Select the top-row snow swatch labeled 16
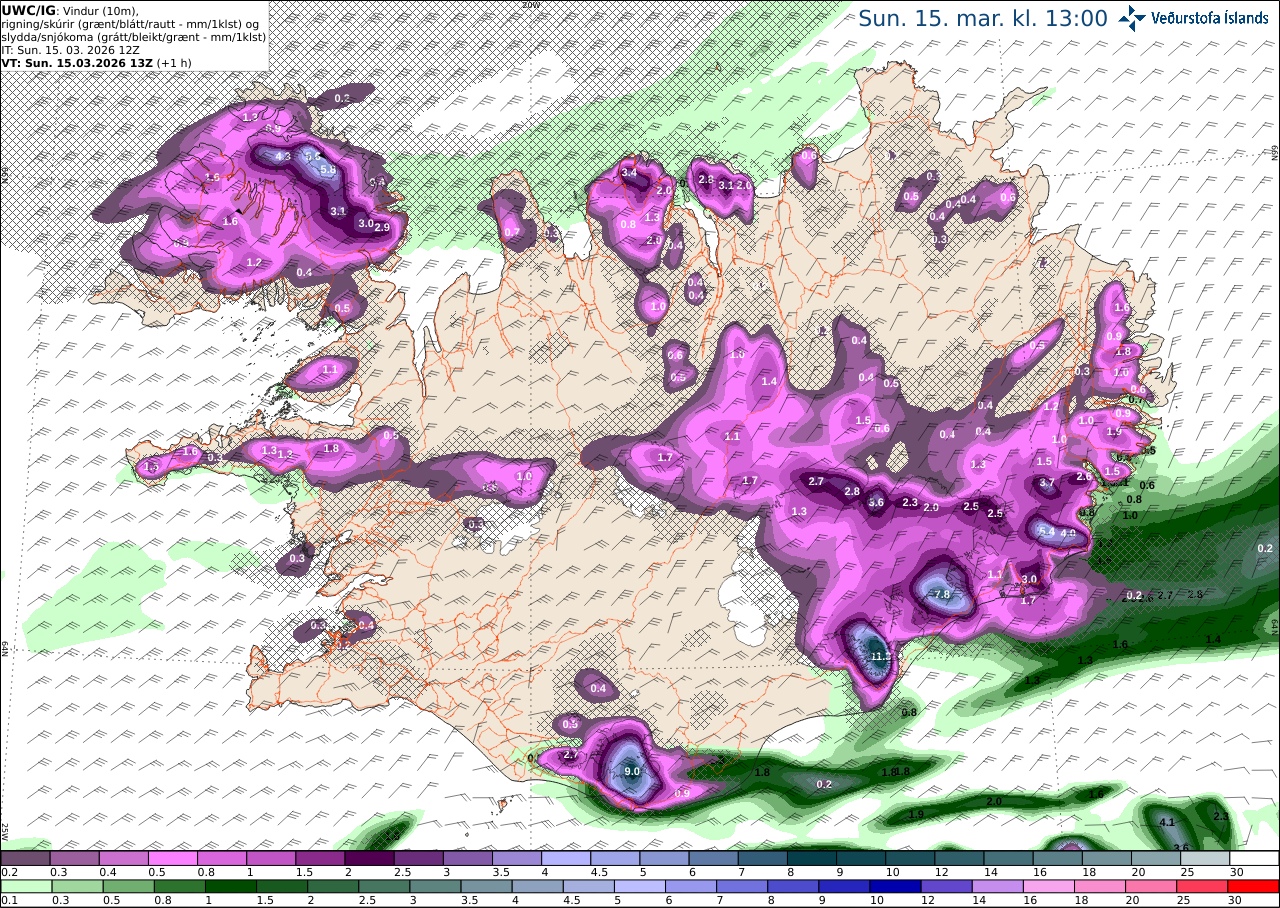 [x=1058, y=858]
